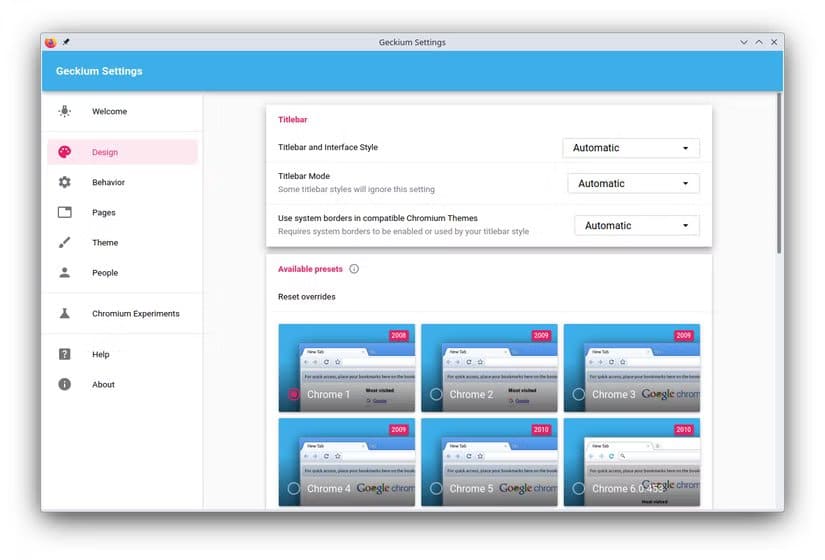This screenshot has height=560, width=825.
Task: Select the Chrome 2 preset radio button
Action: pyautogui.click(x=436, y=394)
